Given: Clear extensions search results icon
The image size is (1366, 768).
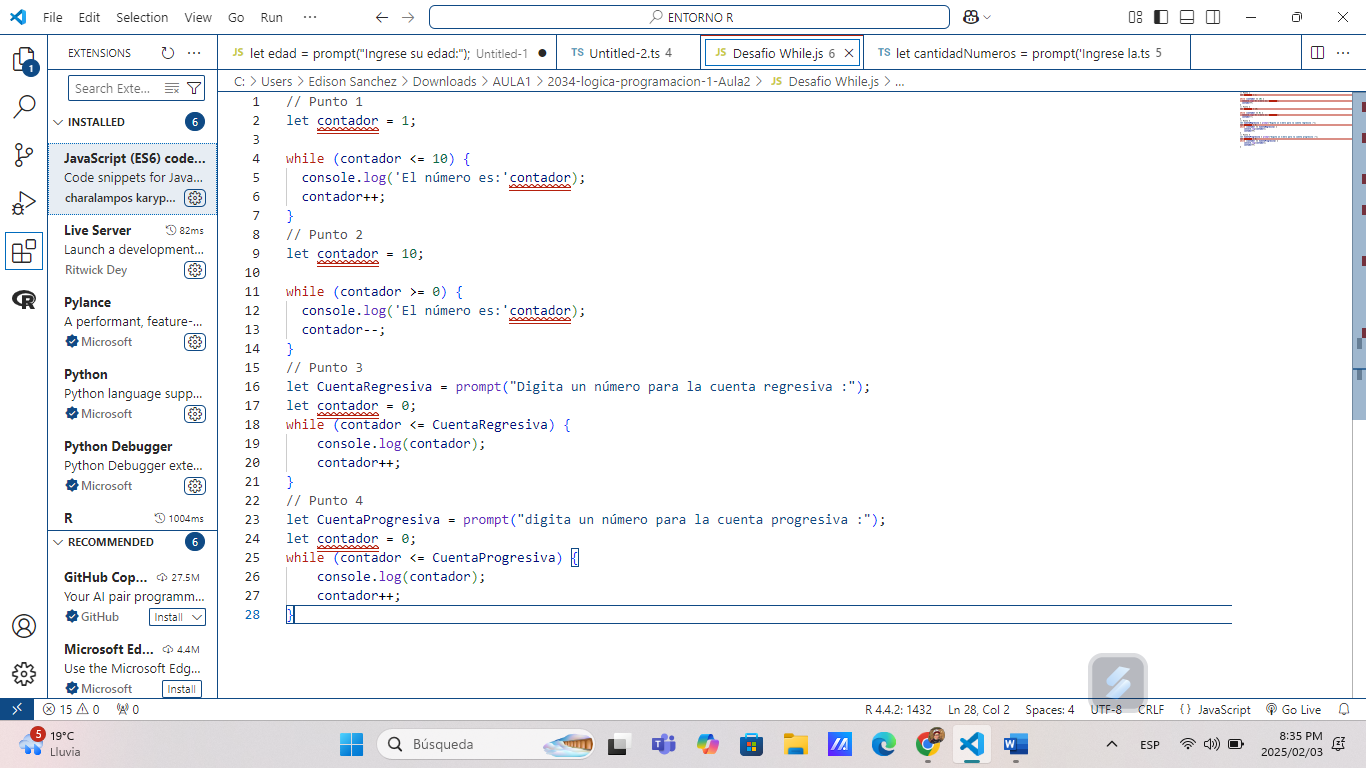Looking at the screenshot, I should (x=171, y=88).
